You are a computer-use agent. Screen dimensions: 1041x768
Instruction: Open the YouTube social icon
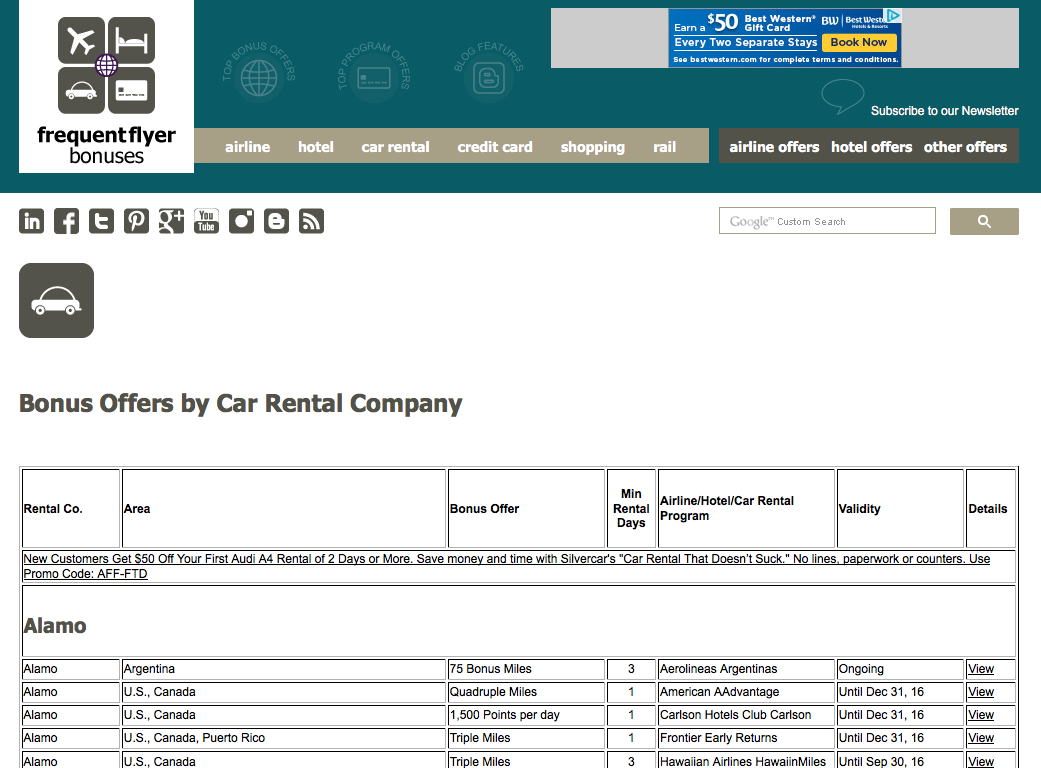click(x=206, y=221)
